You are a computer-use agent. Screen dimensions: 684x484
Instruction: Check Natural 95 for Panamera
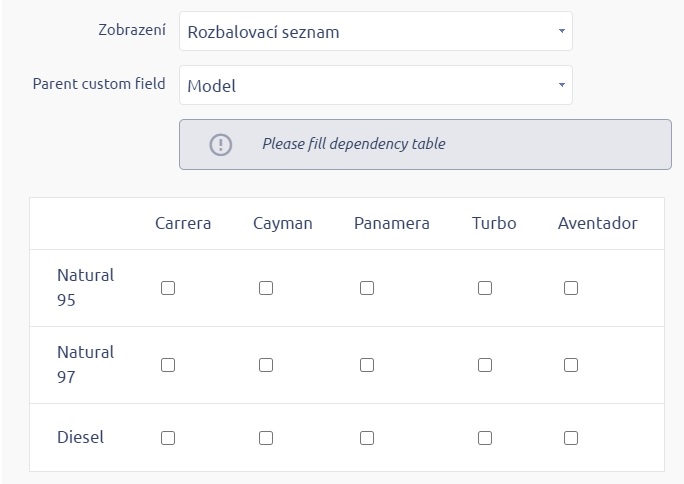tap(367, 288)
